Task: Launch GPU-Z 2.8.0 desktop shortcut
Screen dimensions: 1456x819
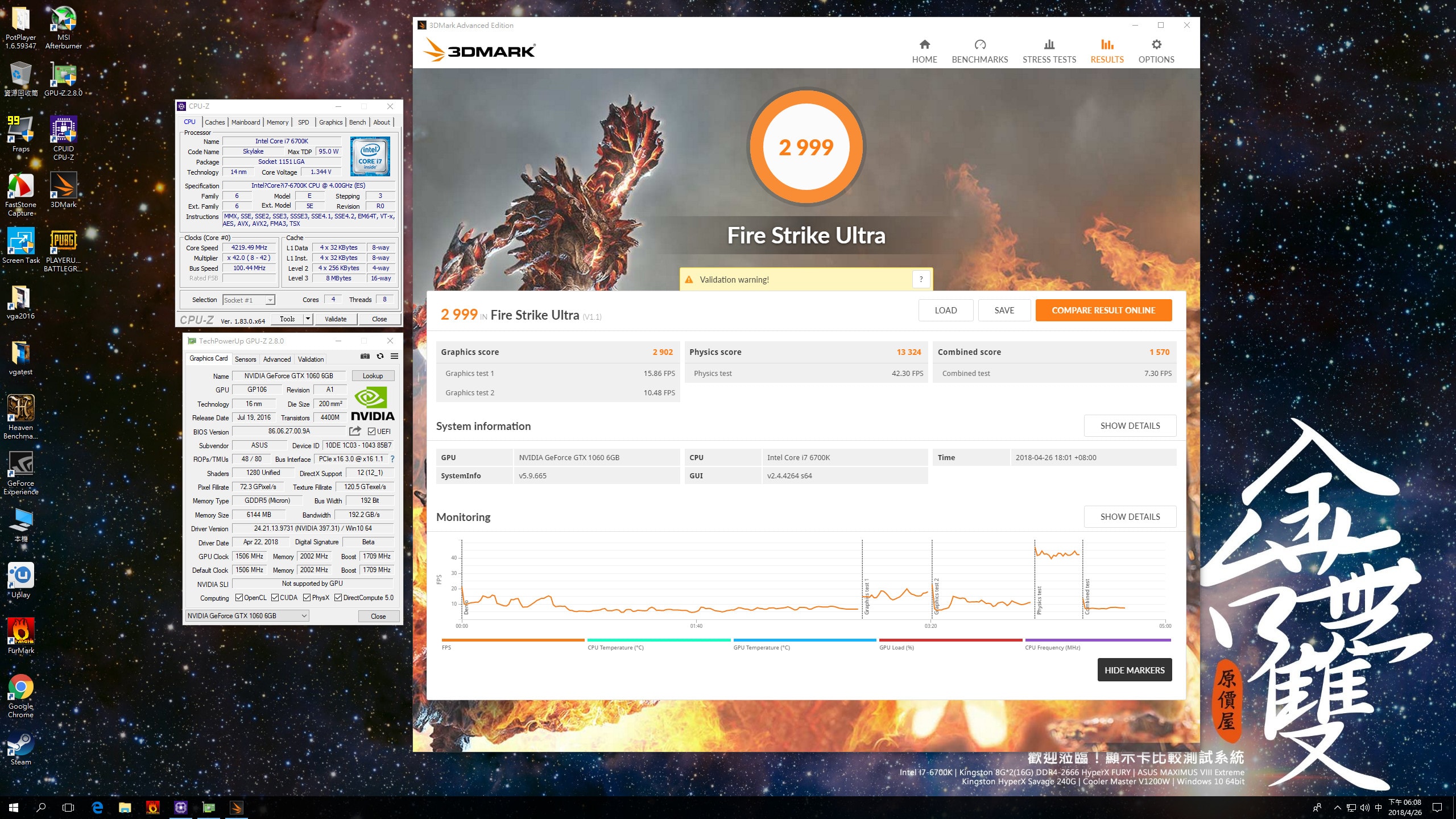Action: pyautogui.click(x=64, y=79)
